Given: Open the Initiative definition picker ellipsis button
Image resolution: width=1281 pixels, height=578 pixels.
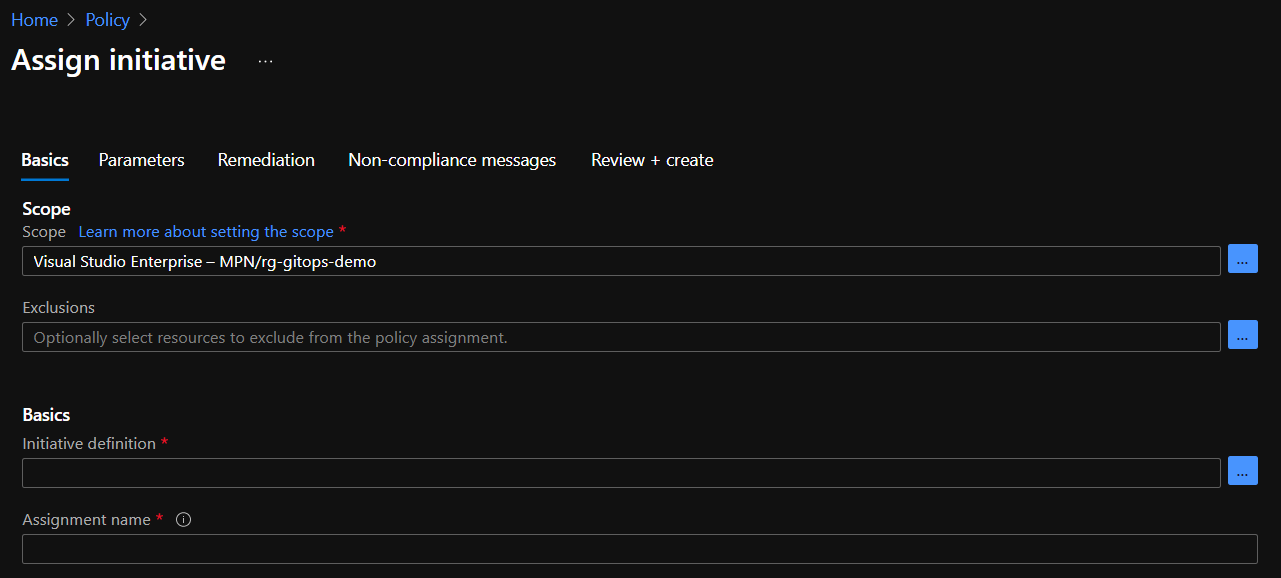Looking at the screenshot, I should (1242, 472).
